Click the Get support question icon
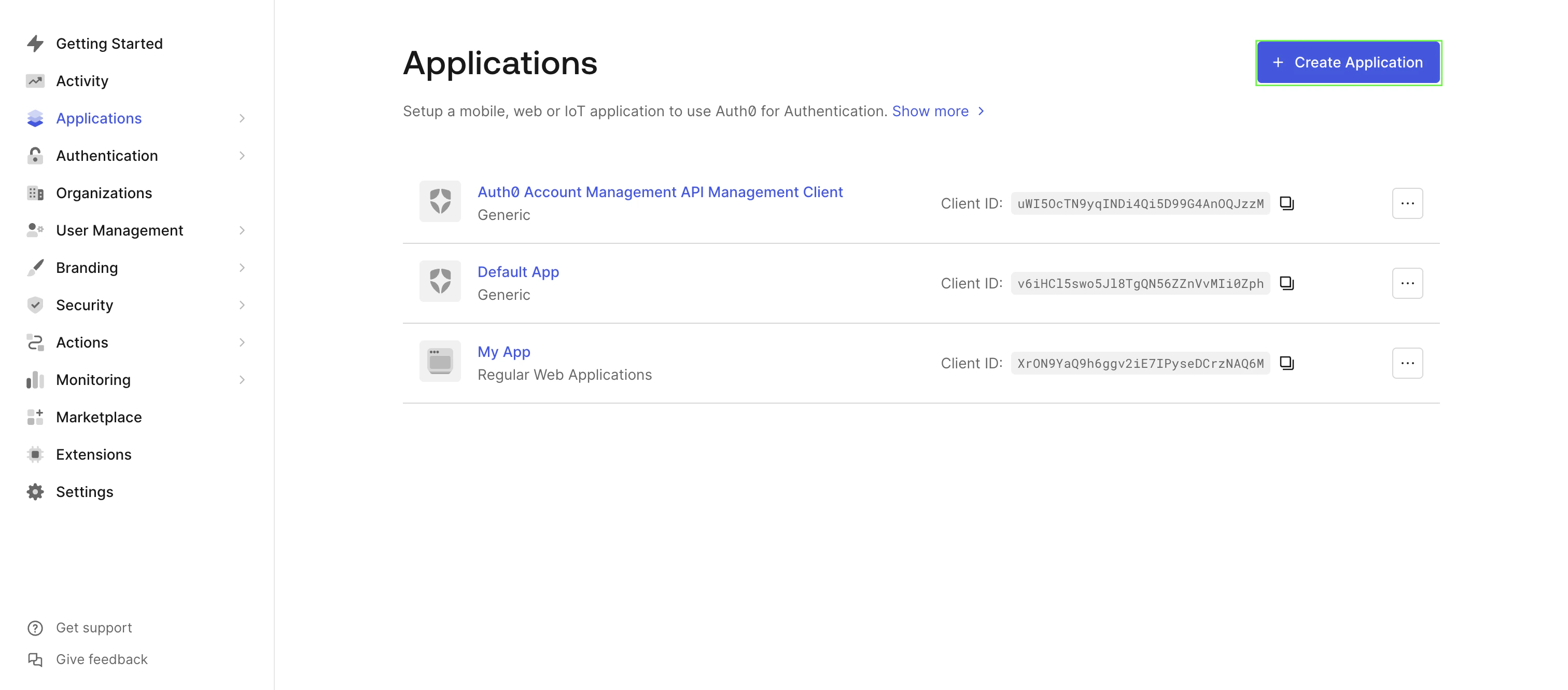 tap(35, 627)
